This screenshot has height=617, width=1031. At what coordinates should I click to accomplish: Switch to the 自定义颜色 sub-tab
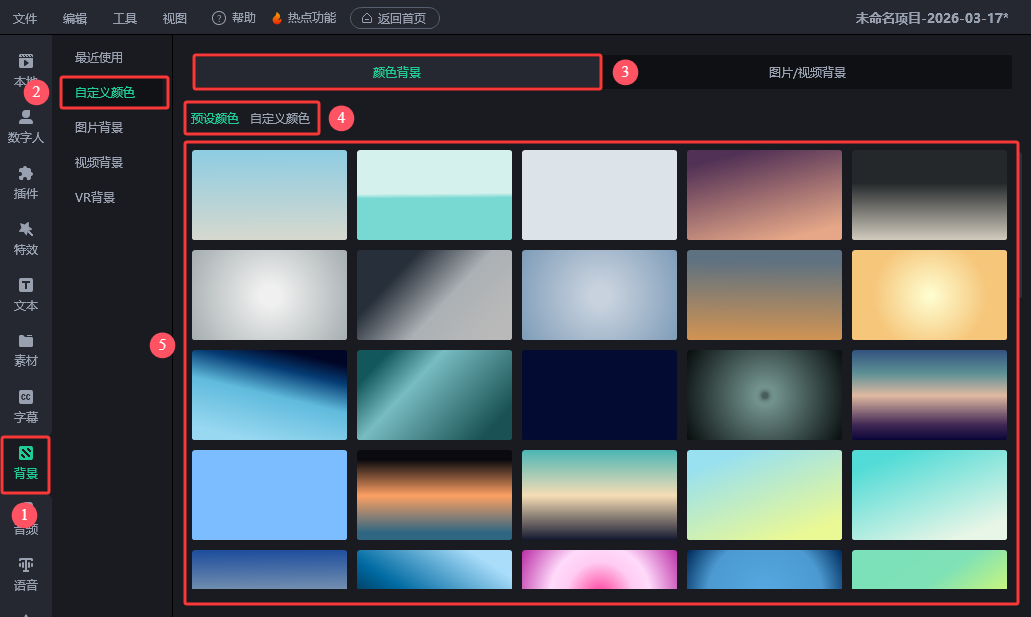280,118
